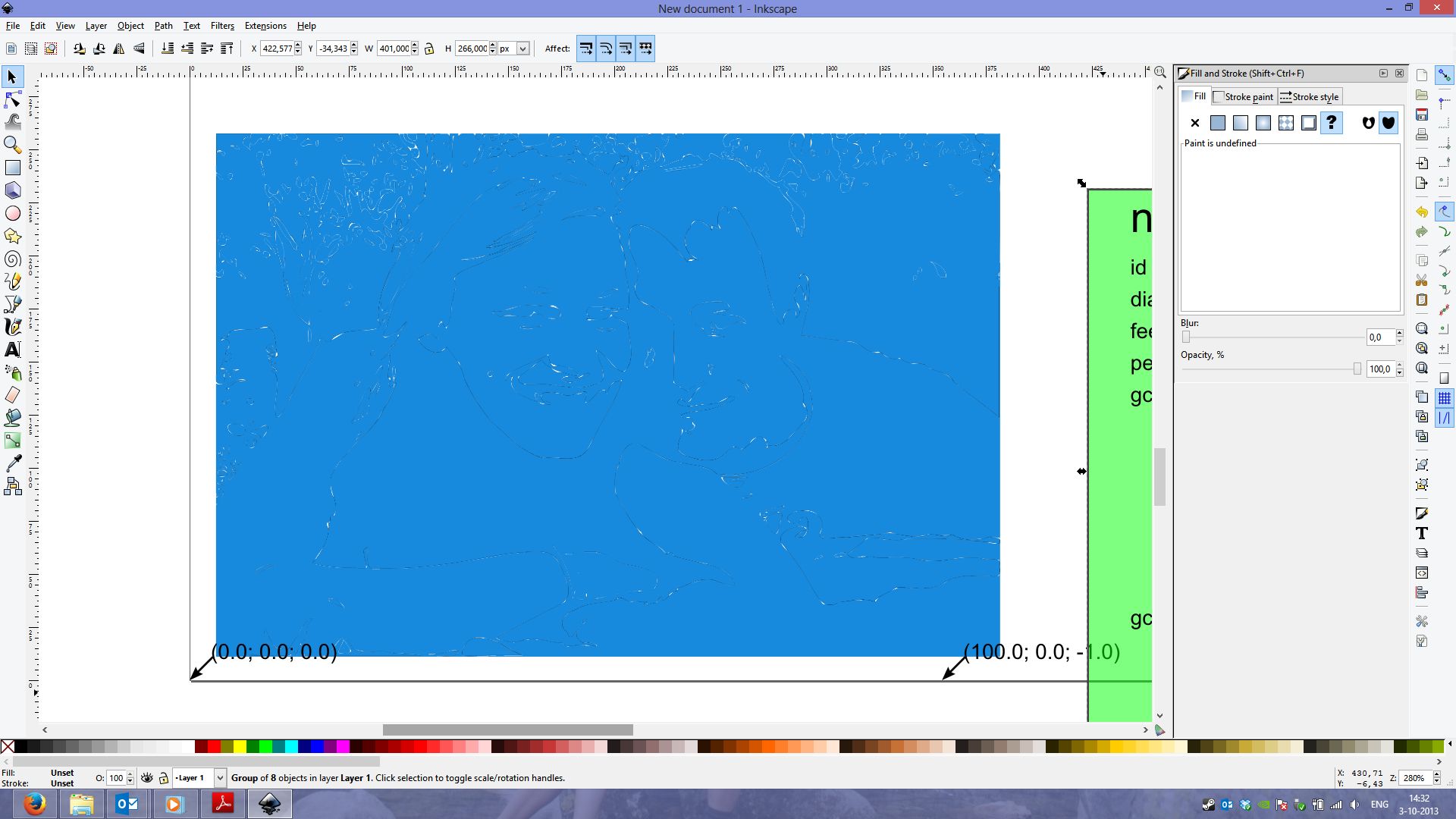Screen dimensions: 1456x819
Task: Click the no paint X button
Action: 1195,123
